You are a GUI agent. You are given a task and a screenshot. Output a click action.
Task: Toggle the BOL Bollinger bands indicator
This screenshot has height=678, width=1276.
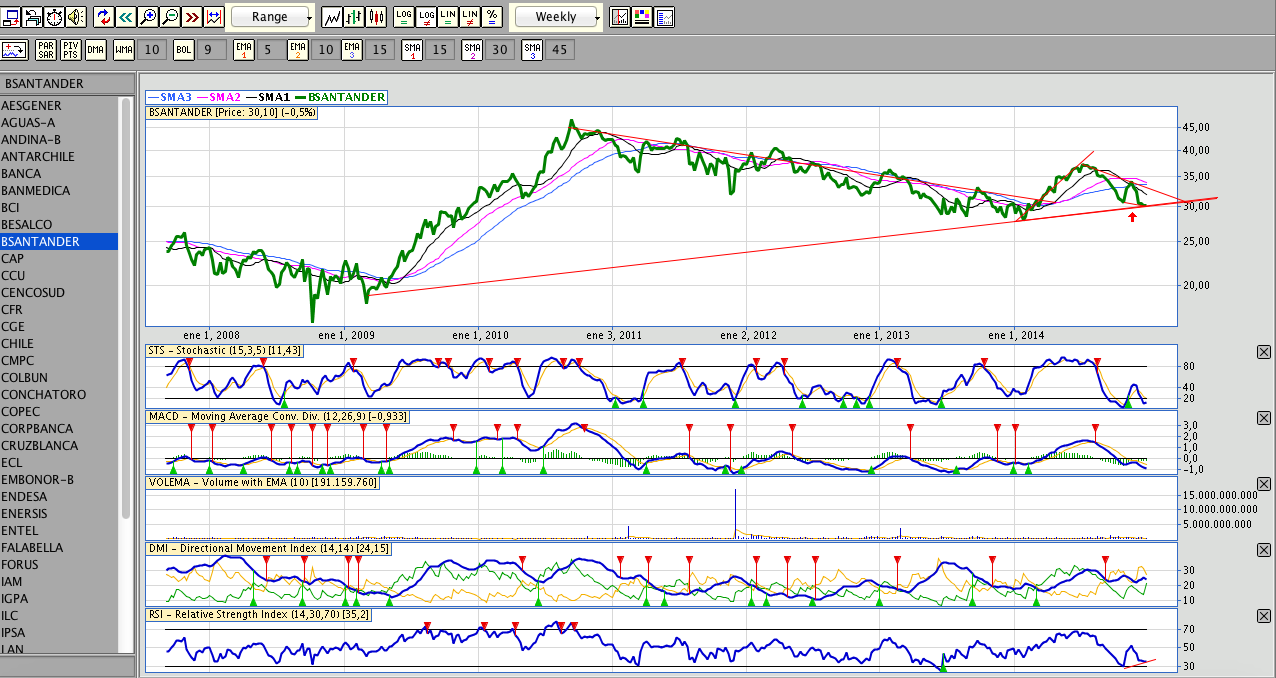click(x=183, y=49)
